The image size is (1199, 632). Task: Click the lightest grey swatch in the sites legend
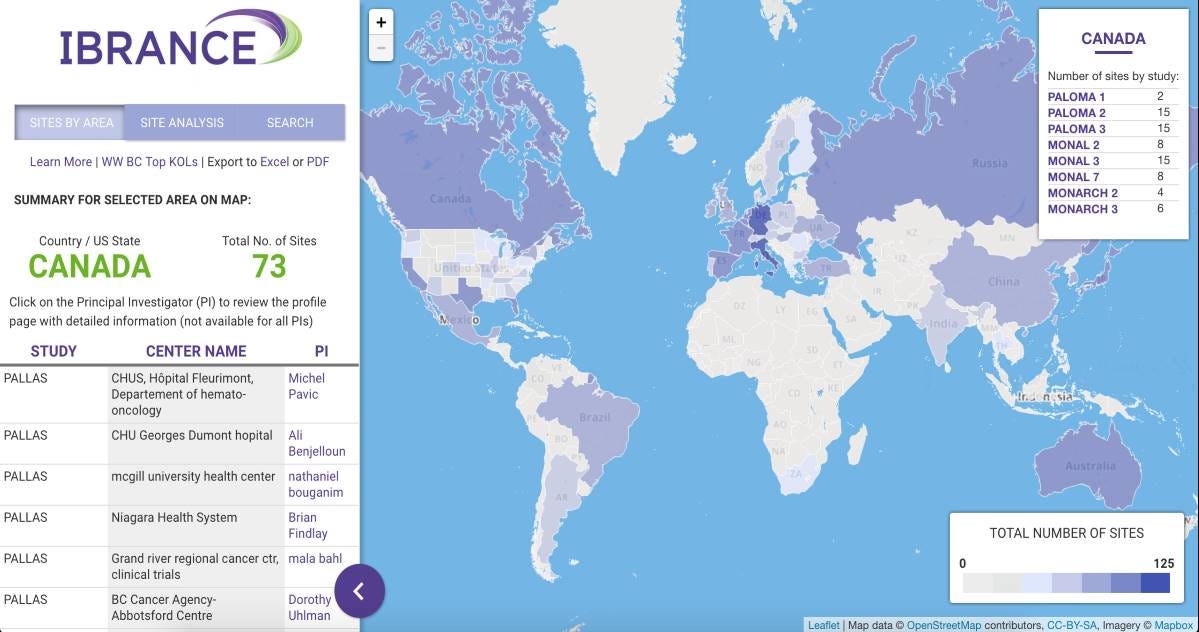click(x=977, y=584)
